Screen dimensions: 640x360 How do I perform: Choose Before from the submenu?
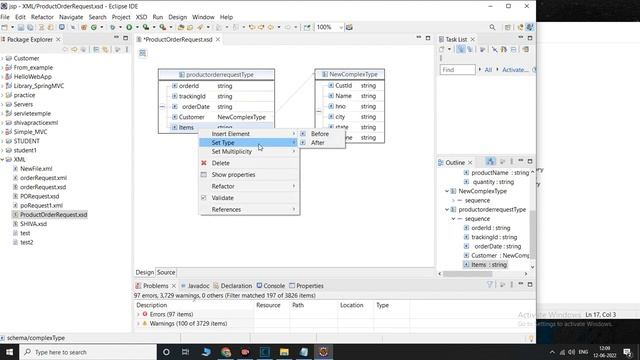coord(322,133)
